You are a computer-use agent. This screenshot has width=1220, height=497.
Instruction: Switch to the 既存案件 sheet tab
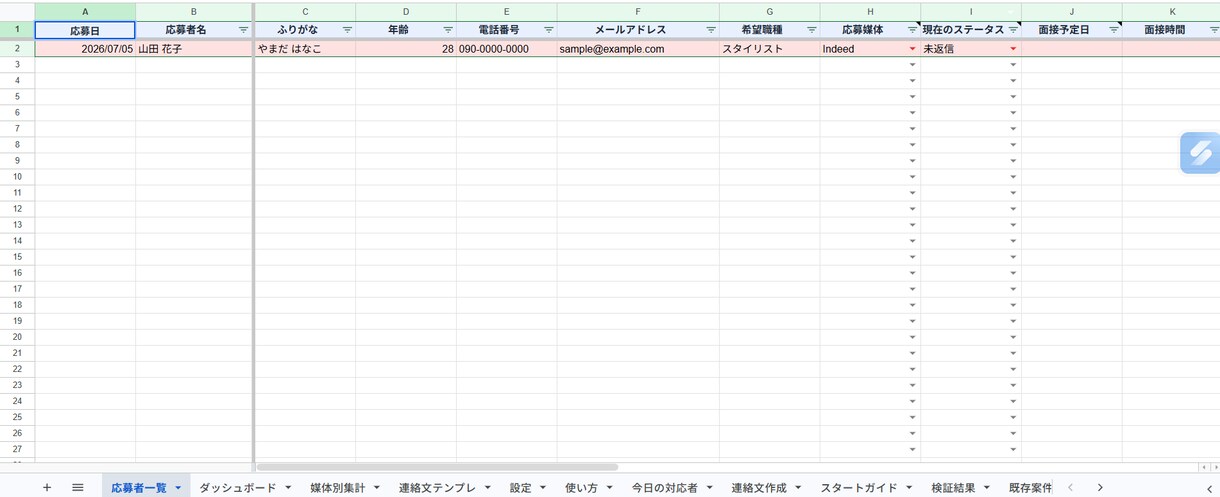1030,488
